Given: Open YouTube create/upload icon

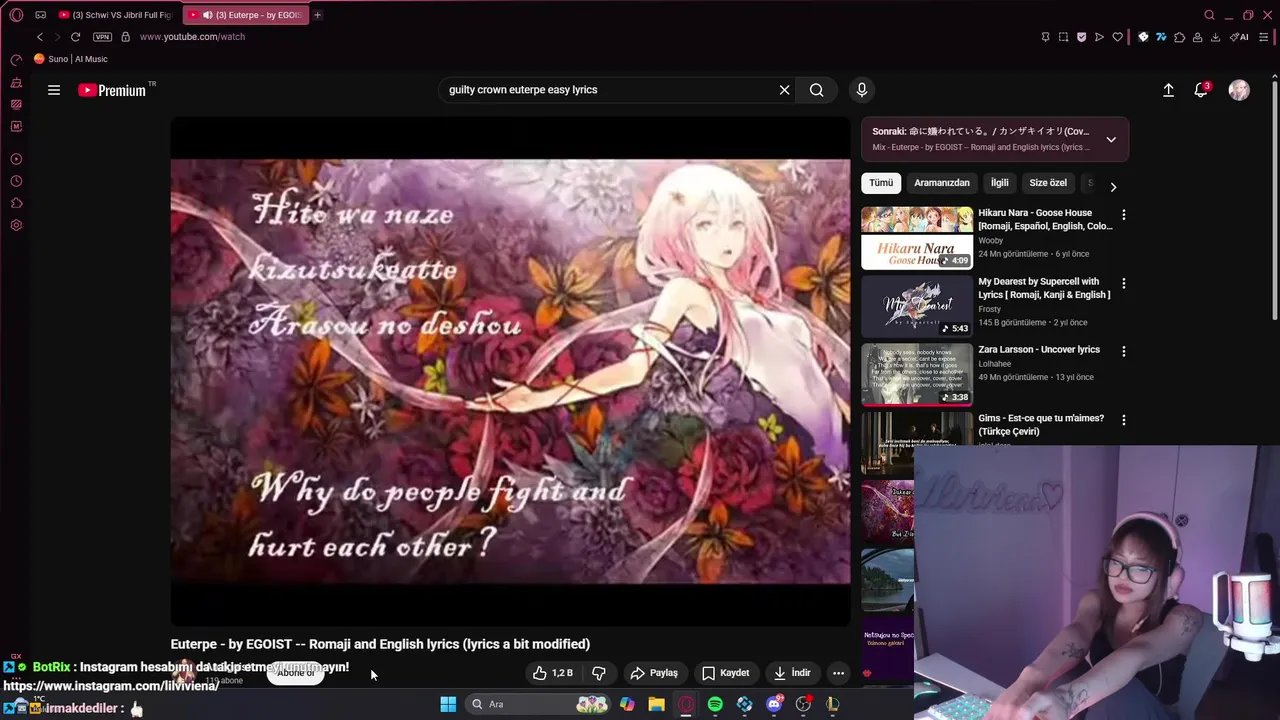Looking at the screenshot, I should [1168, 90].
